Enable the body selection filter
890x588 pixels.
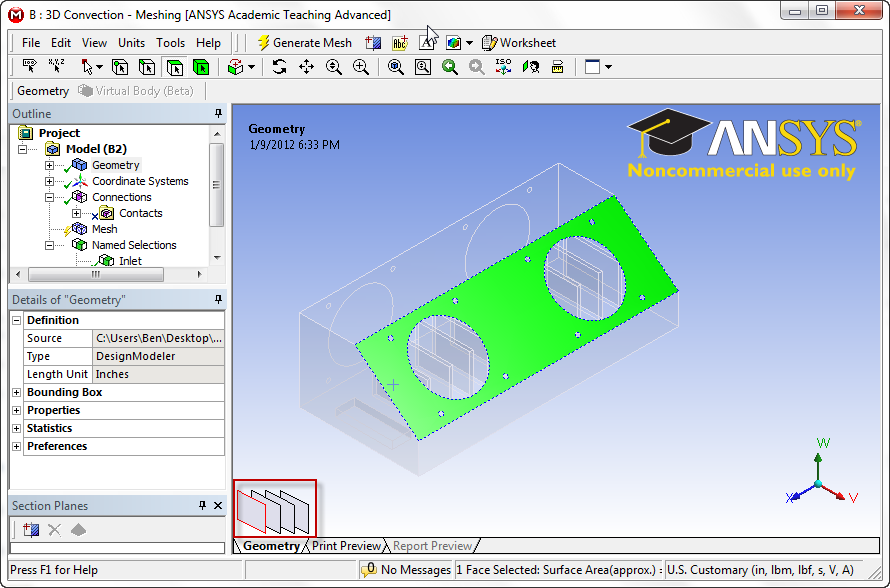[201, 67]
